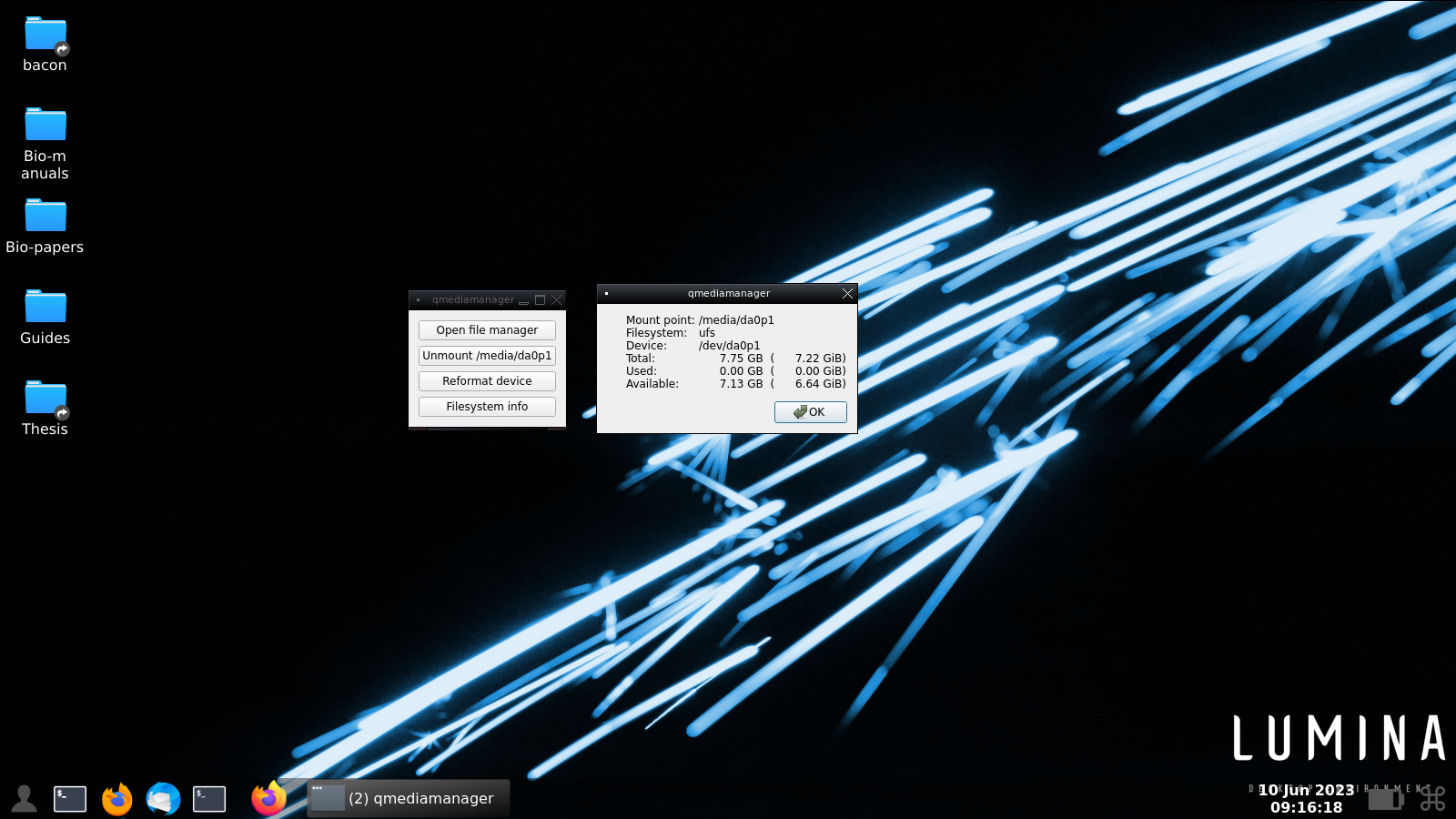The width and height of the screenshot is (1456, 819).
Task: Launch the second terminal icon in panel
Action: (x=209, y=798)
